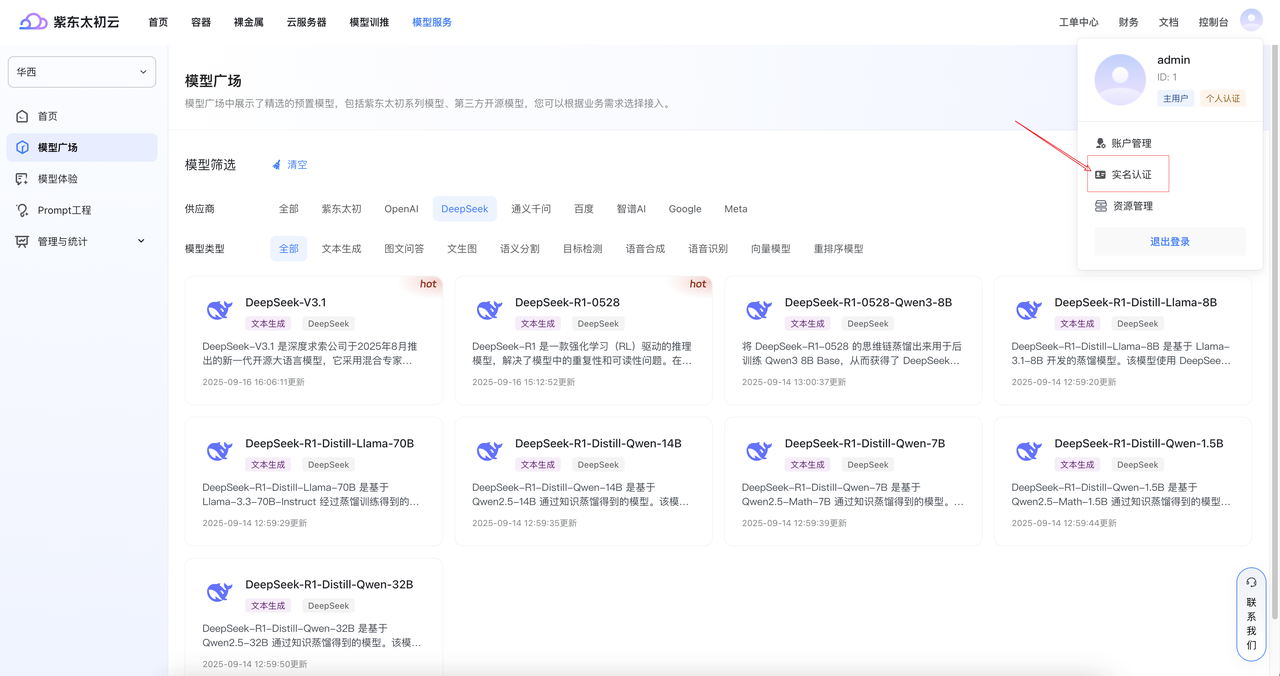Click the 首页 house icon in sidebar
1280x676 pixels.
tap(22, 116)
